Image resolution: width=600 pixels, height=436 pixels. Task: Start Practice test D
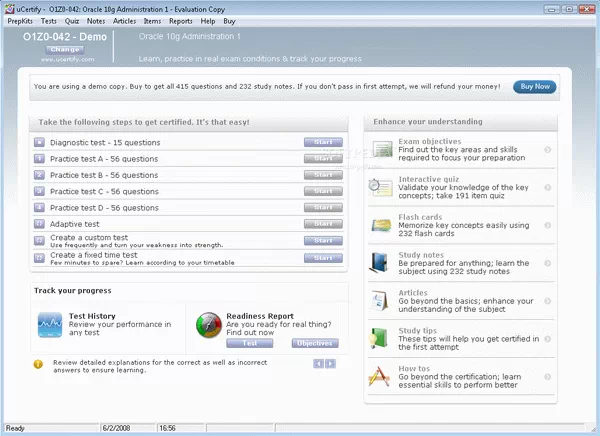click(323, 207)
